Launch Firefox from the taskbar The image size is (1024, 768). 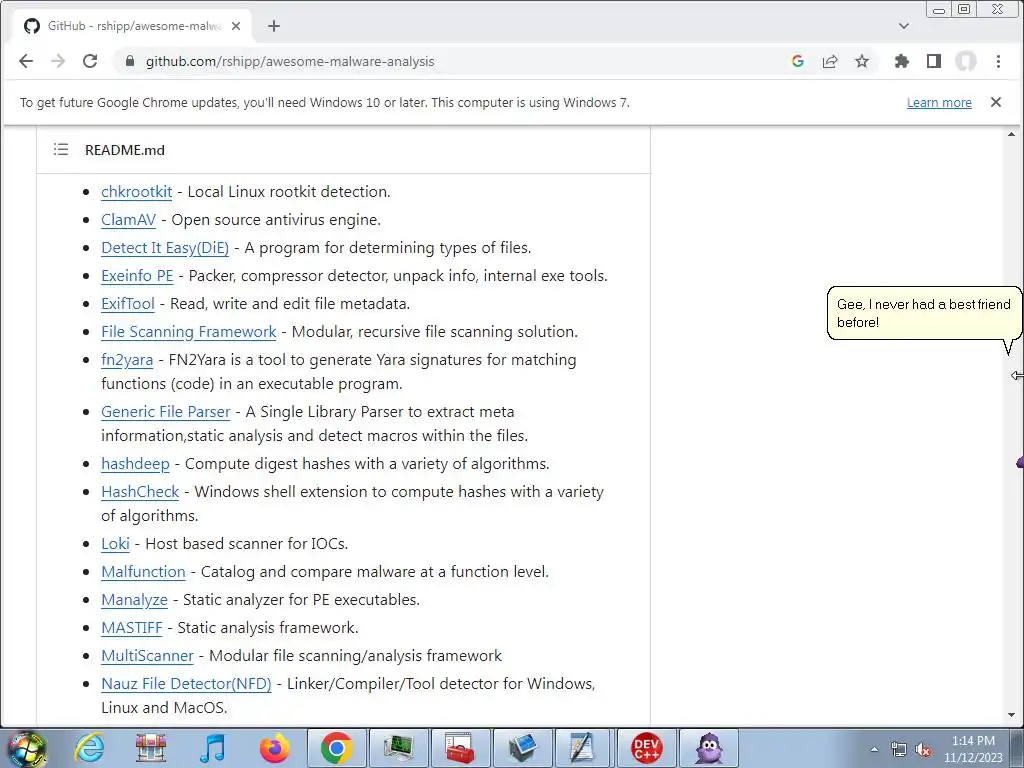[274, 748]
